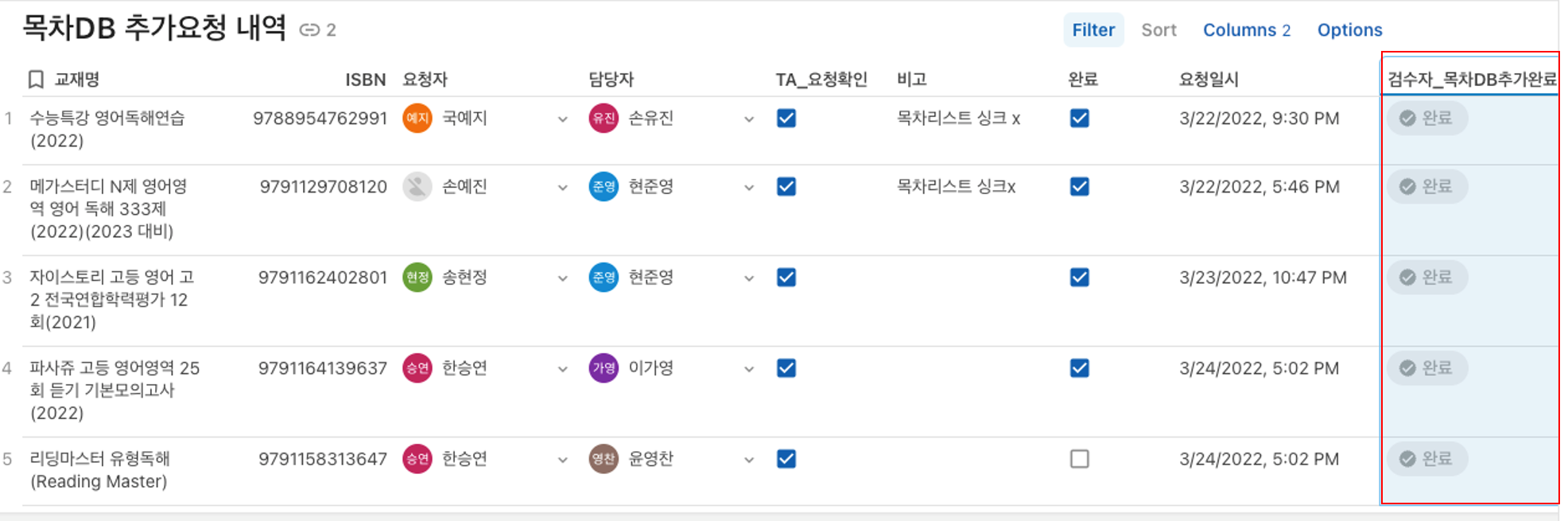Uncheck the 완료 checkbox on row 2
The width and height of the screenshot is (1568, 521).
[1080, 187]
